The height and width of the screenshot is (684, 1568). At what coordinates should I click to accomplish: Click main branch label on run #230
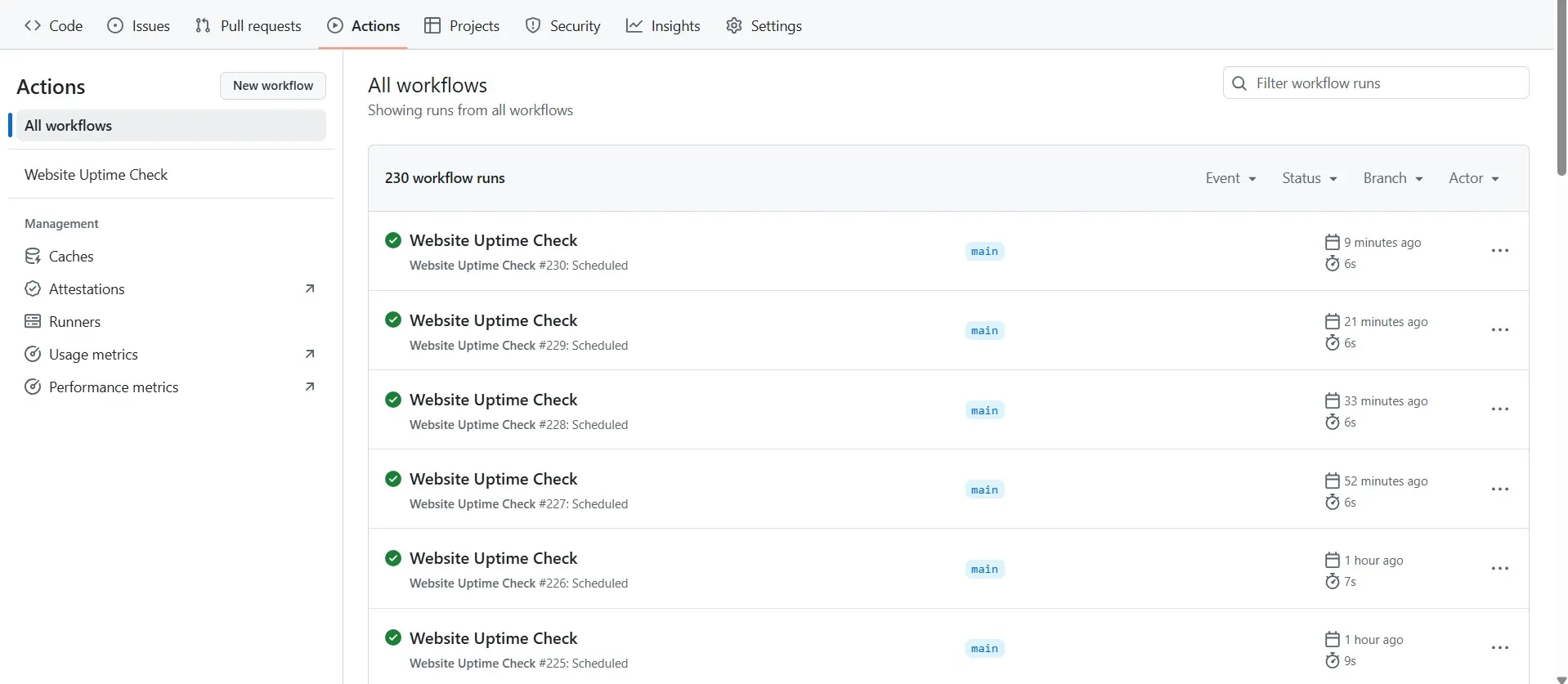click(x=984, y=252)
